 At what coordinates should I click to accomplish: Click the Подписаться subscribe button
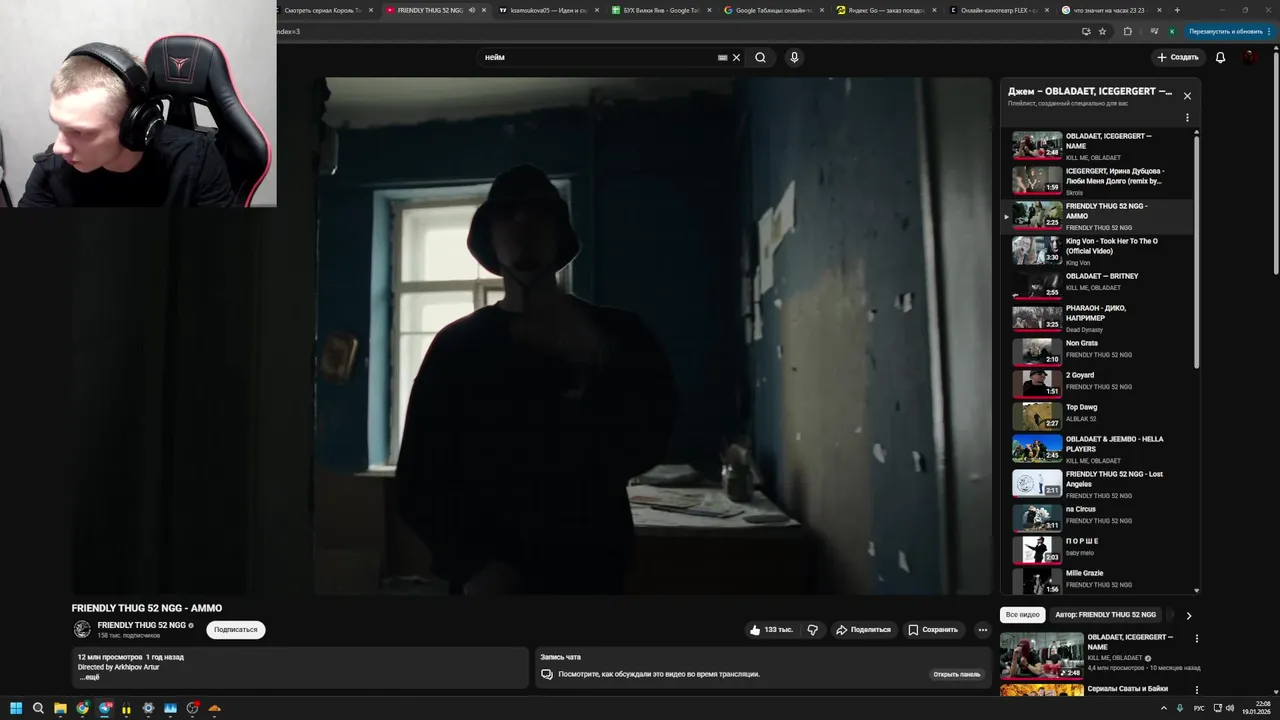(236, 630)
